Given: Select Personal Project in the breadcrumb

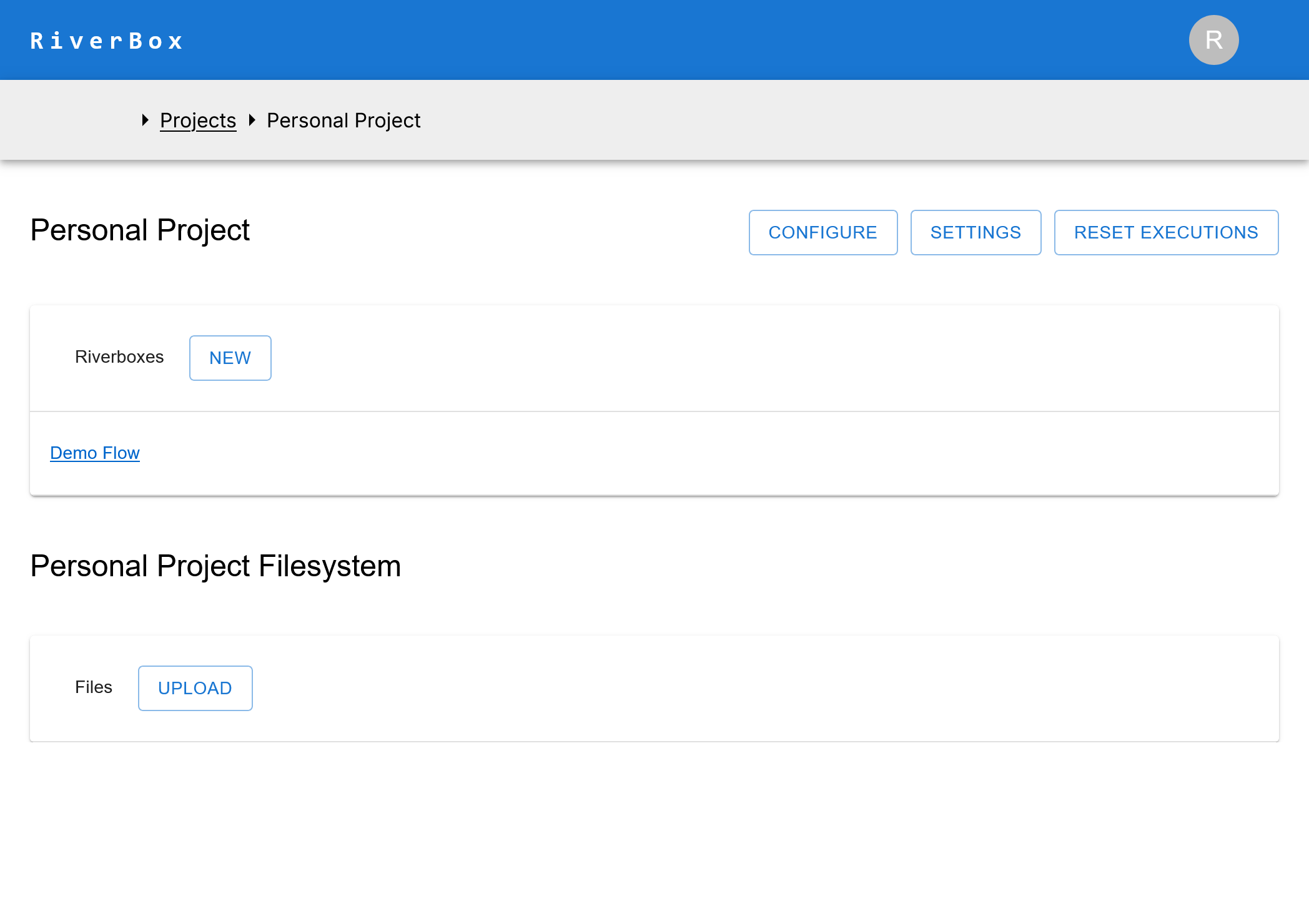Looking at the screenshot, I should click(x=343, y=120).
